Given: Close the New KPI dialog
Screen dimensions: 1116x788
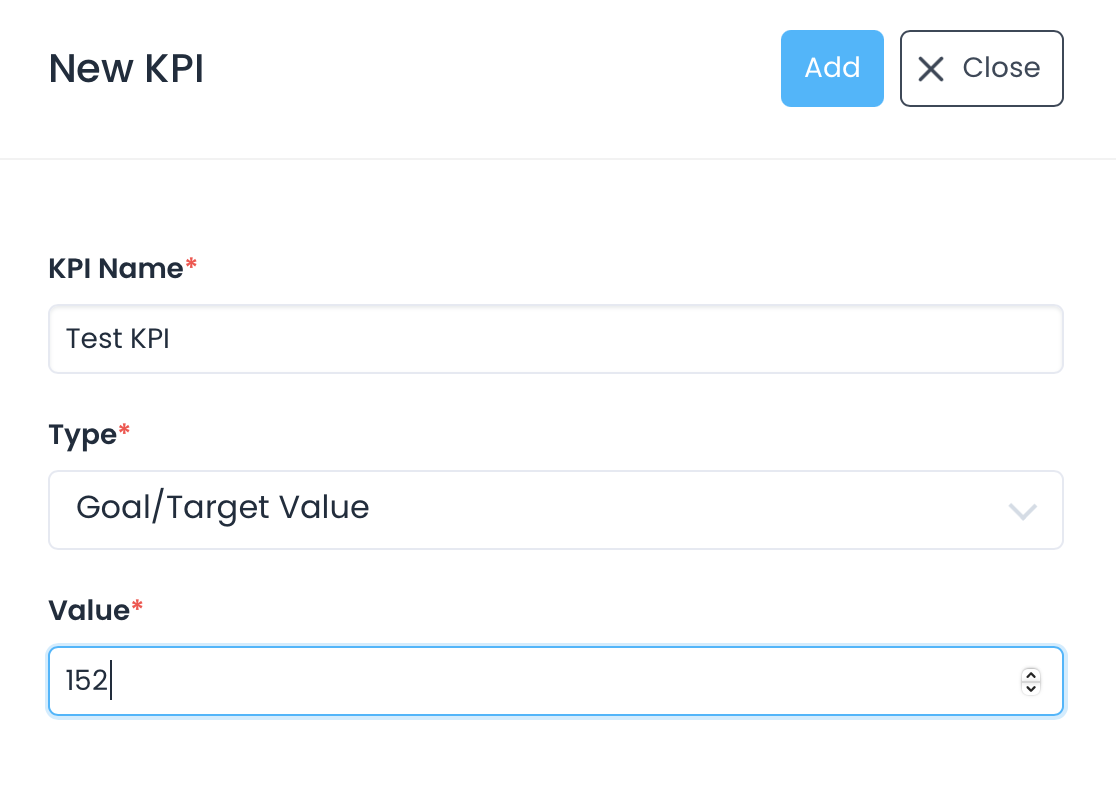Looking at the screenshot, I should click(981, 68).
